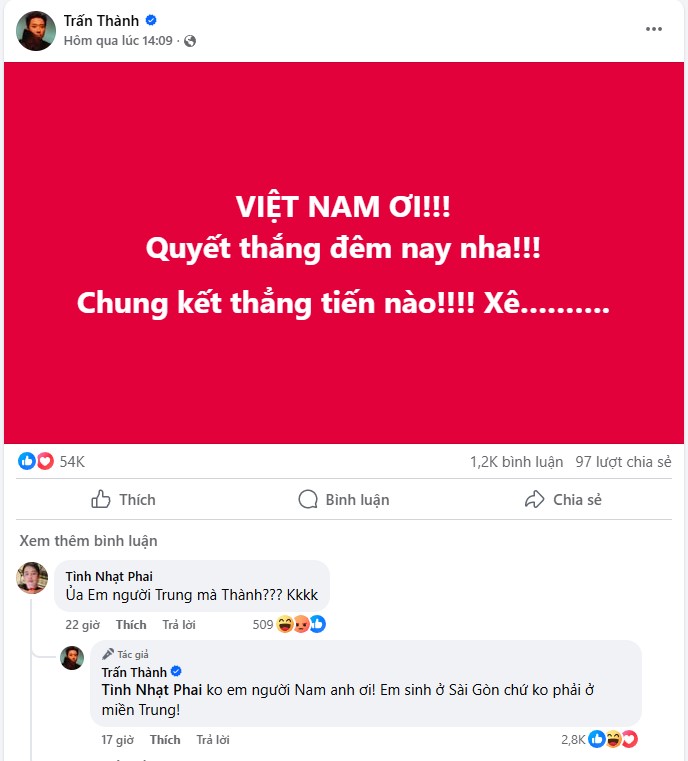Expand Xem thêm bình luận

[88, 541]
